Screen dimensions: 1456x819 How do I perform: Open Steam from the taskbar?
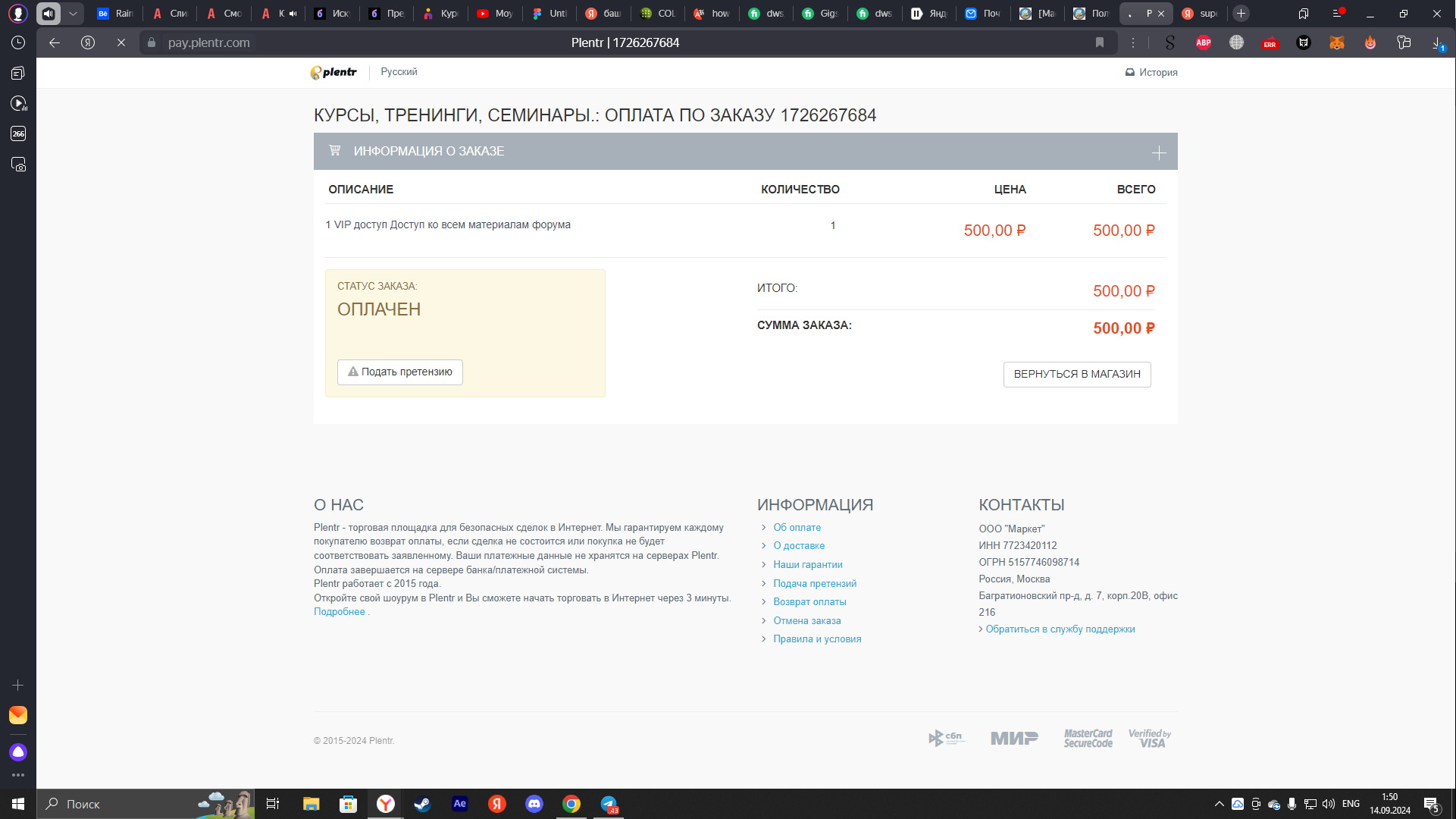coord(422,804)
